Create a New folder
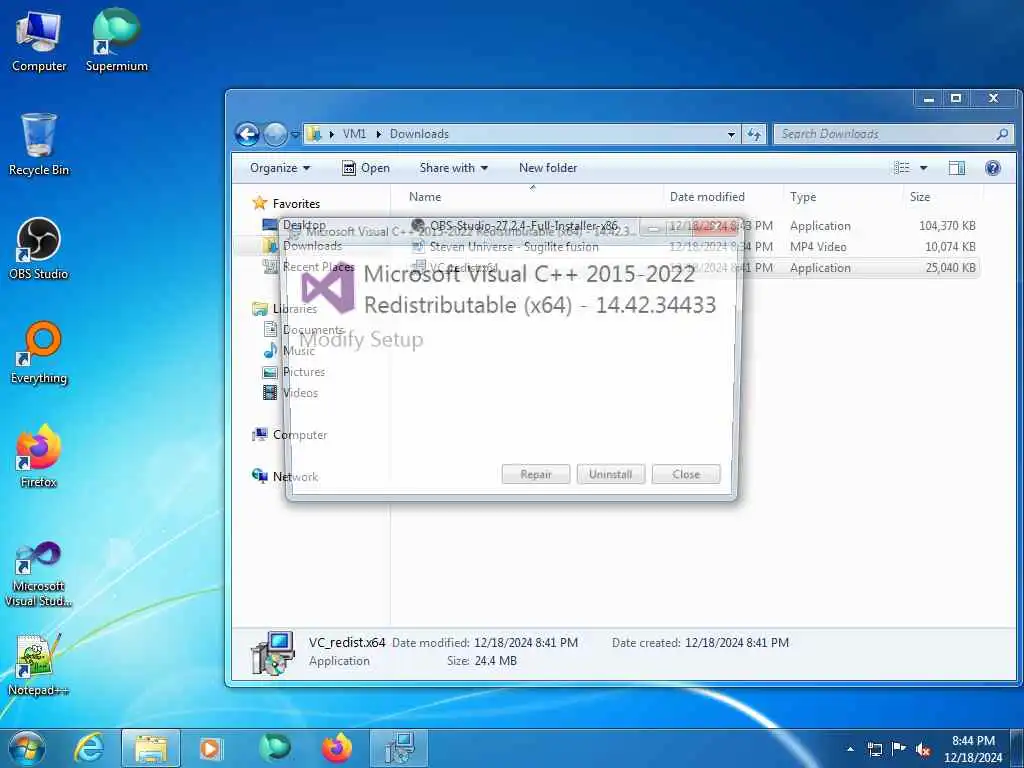 tap(548, 168)
